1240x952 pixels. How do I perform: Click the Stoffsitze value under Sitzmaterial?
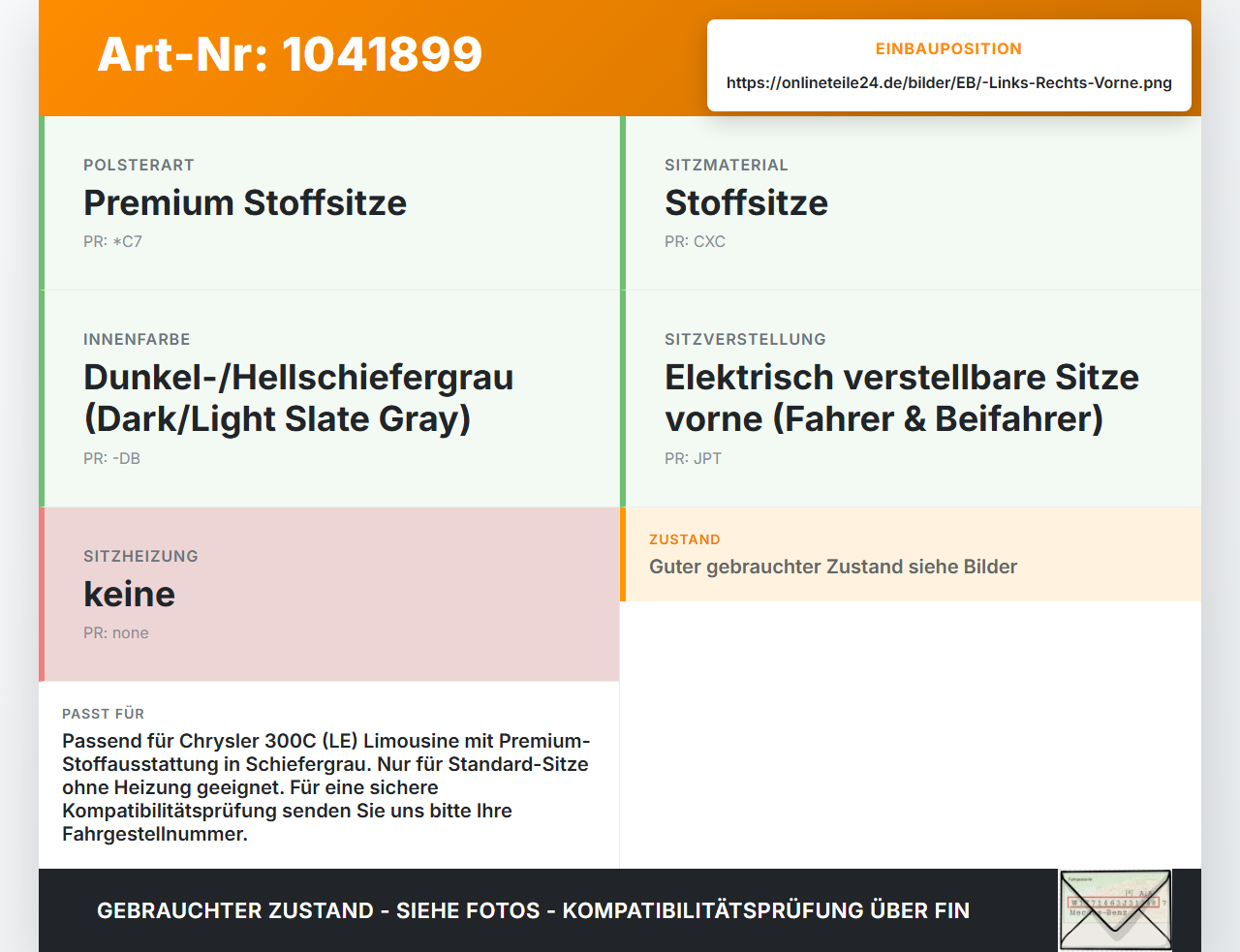click(x=746, y=202)
